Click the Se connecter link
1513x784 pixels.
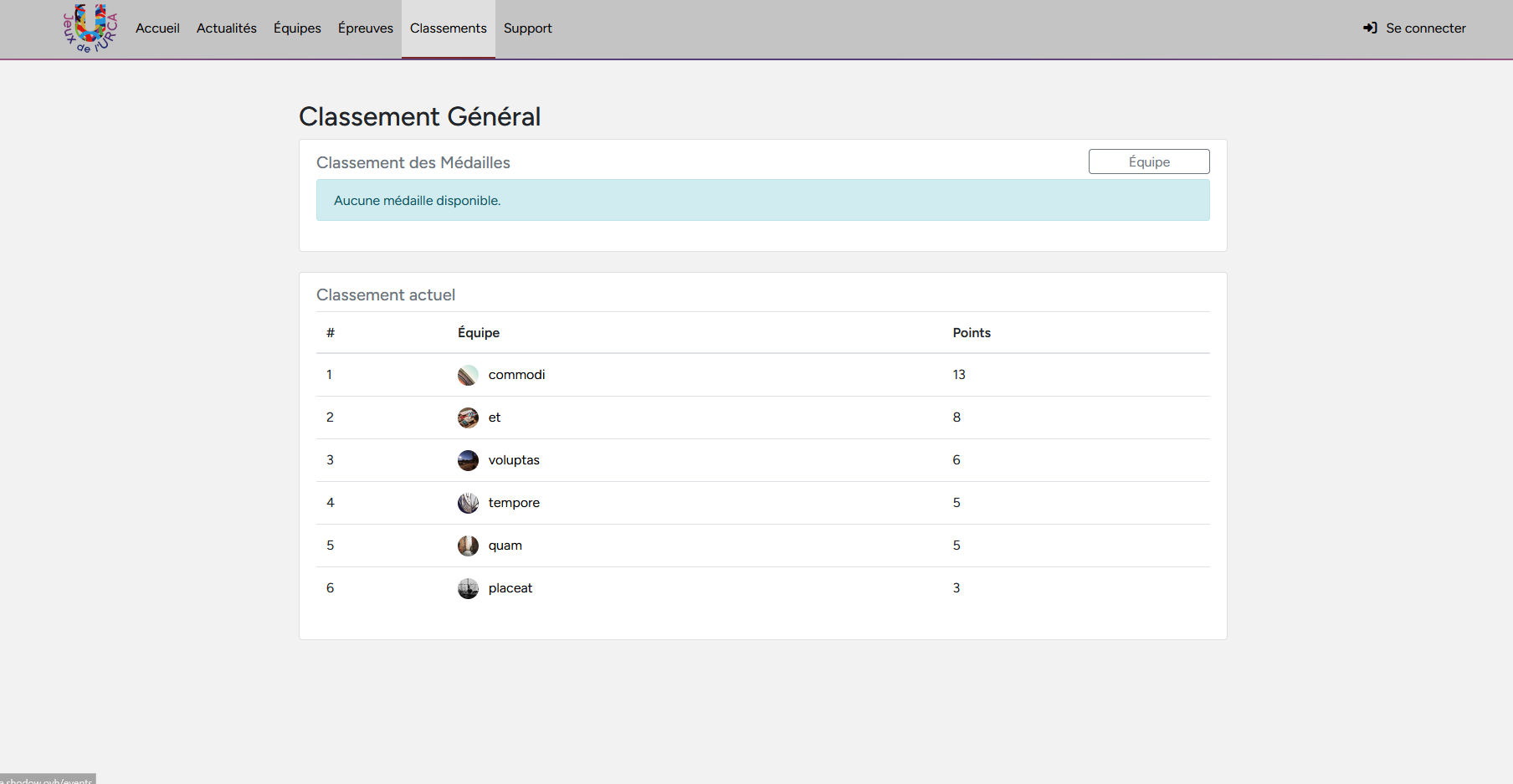(x=1425, y=28)
